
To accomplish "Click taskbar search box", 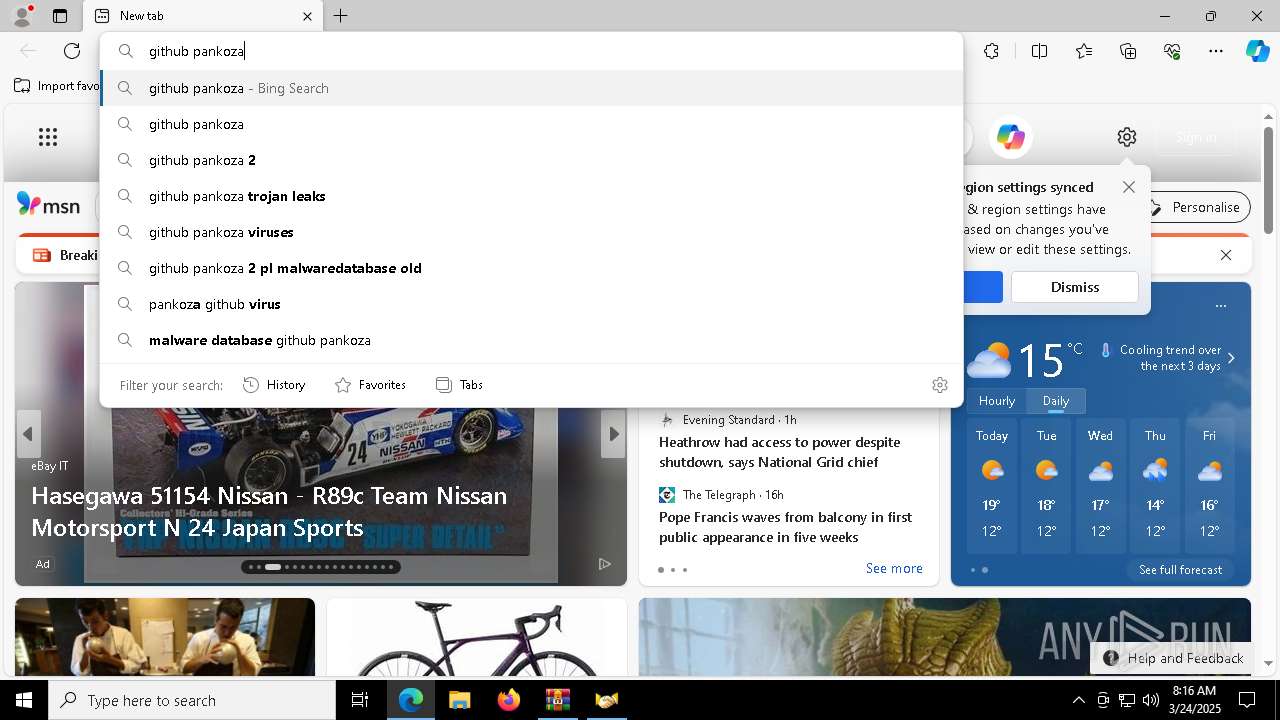I will click(x=192, y=700).
